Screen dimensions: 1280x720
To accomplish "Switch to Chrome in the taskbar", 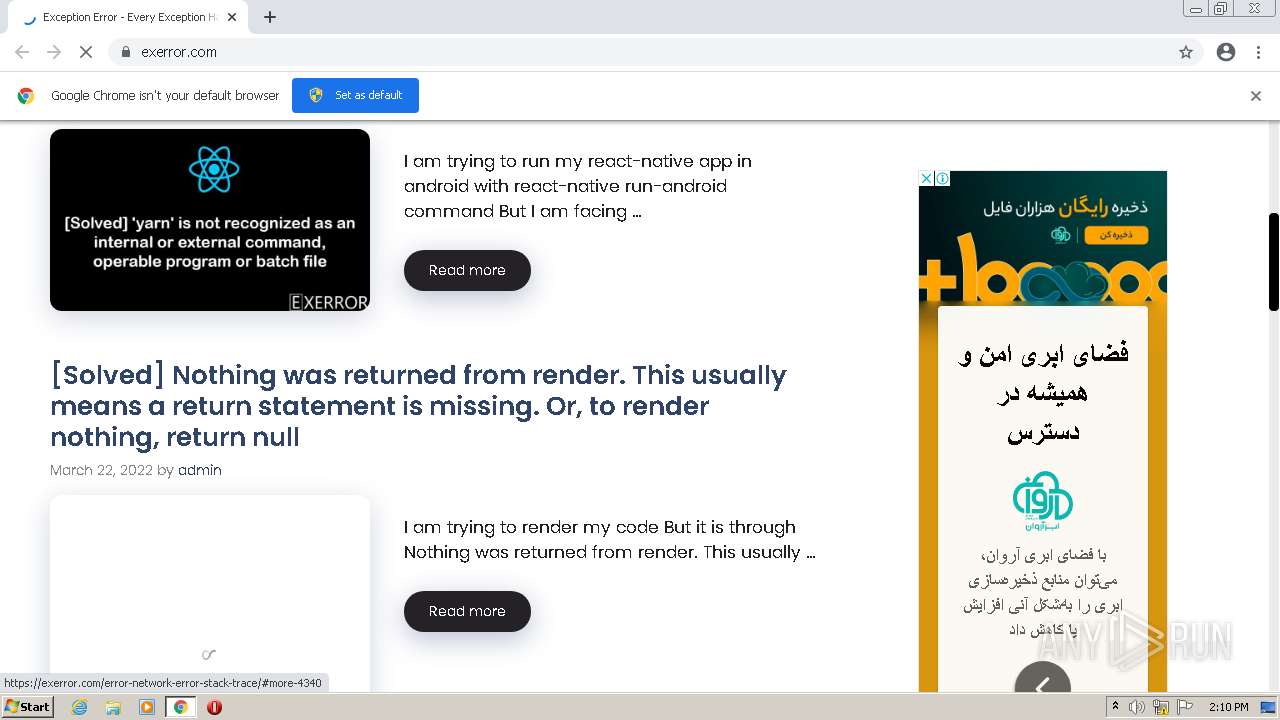I will point(181,707).
